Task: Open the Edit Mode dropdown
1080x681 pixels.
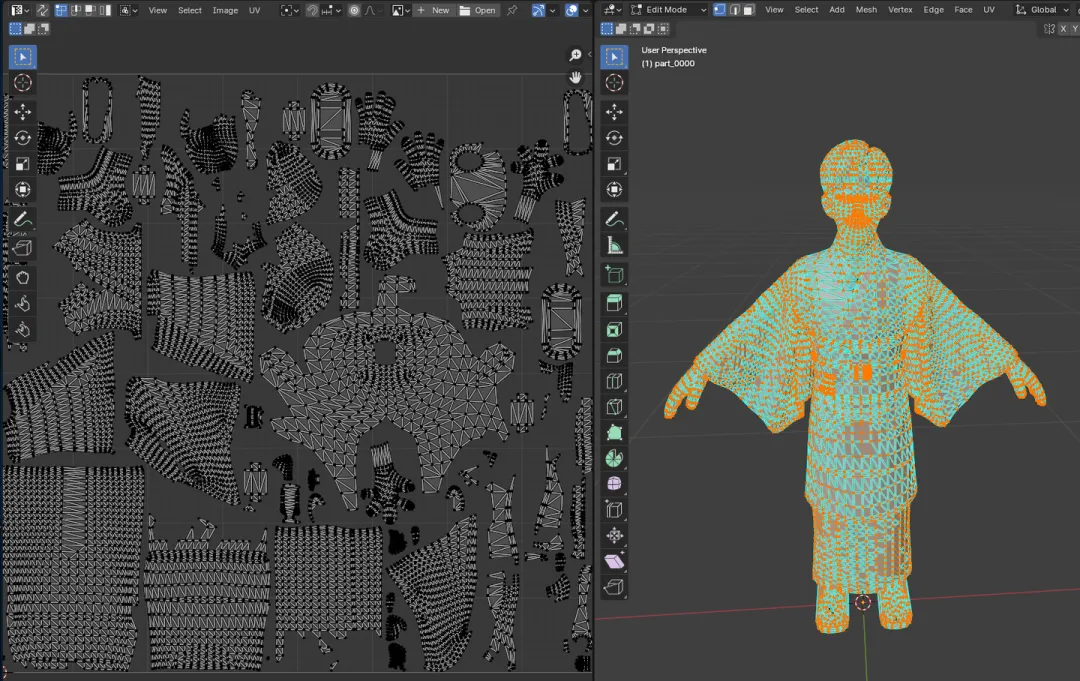Action: tap(668, 10)
